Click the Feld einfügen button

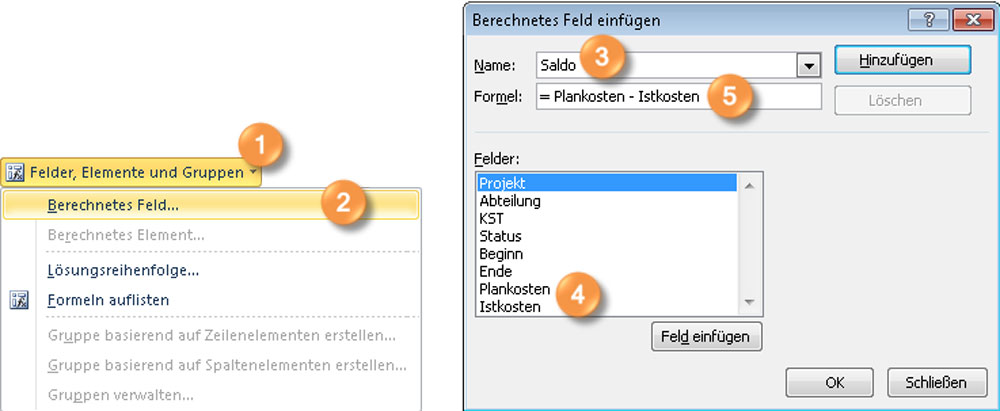(706, 336)
